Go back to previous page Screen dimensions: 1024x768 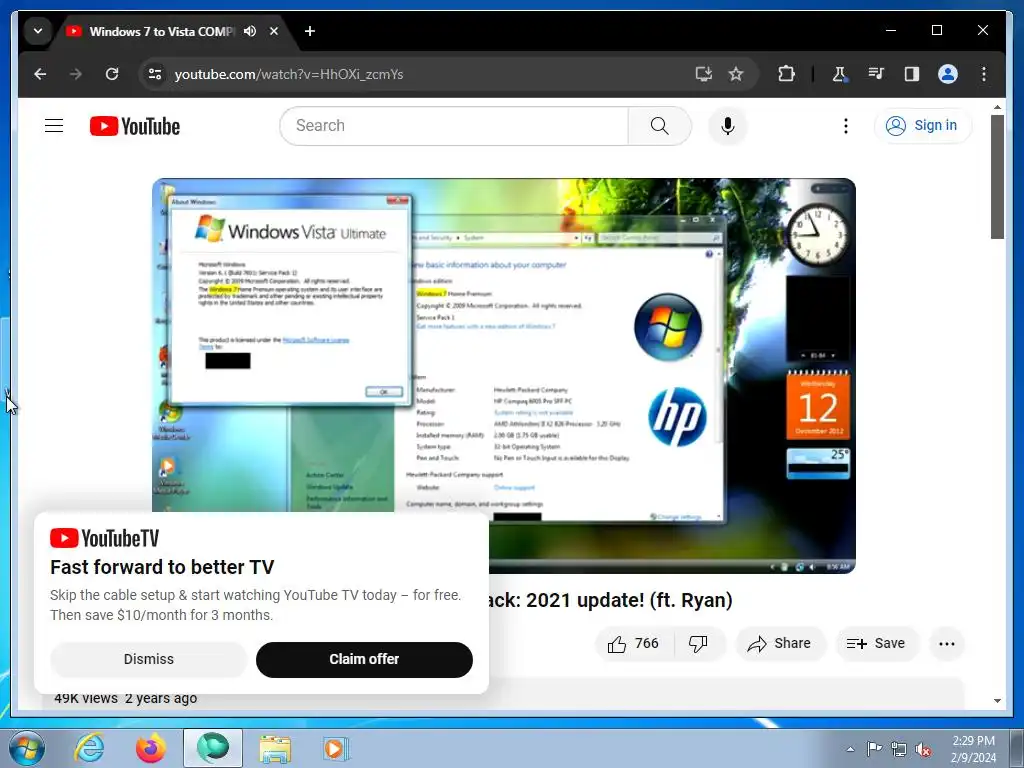coord(40,74)
